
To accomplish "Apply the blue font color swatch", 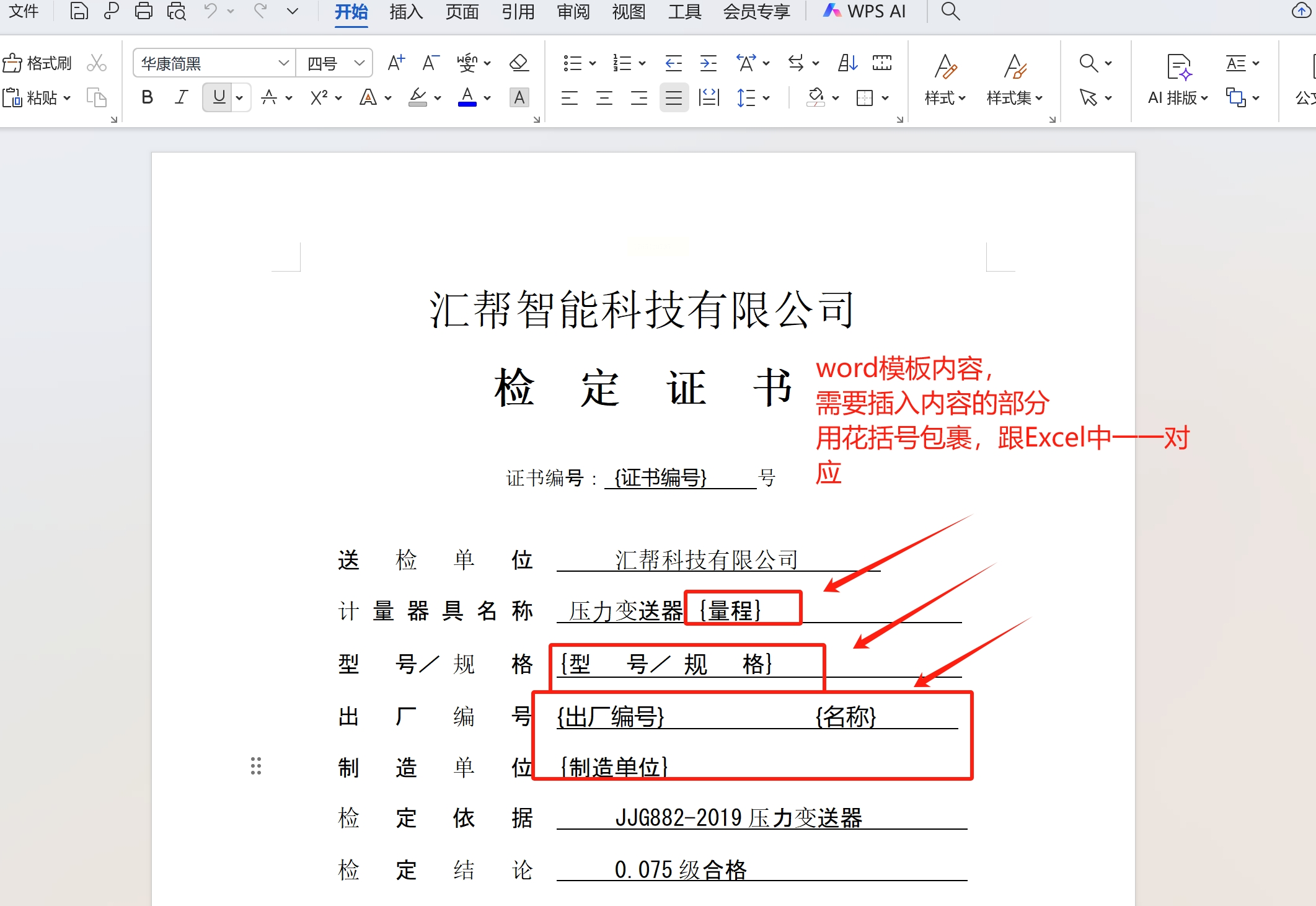I will tap(467, 97).
